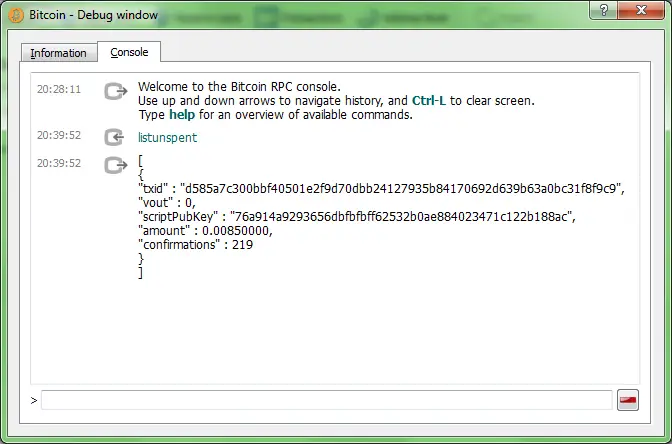This screenshot has width=672, height=444.
Task: Click the > prompt symbol
Action: click(34, 401)
